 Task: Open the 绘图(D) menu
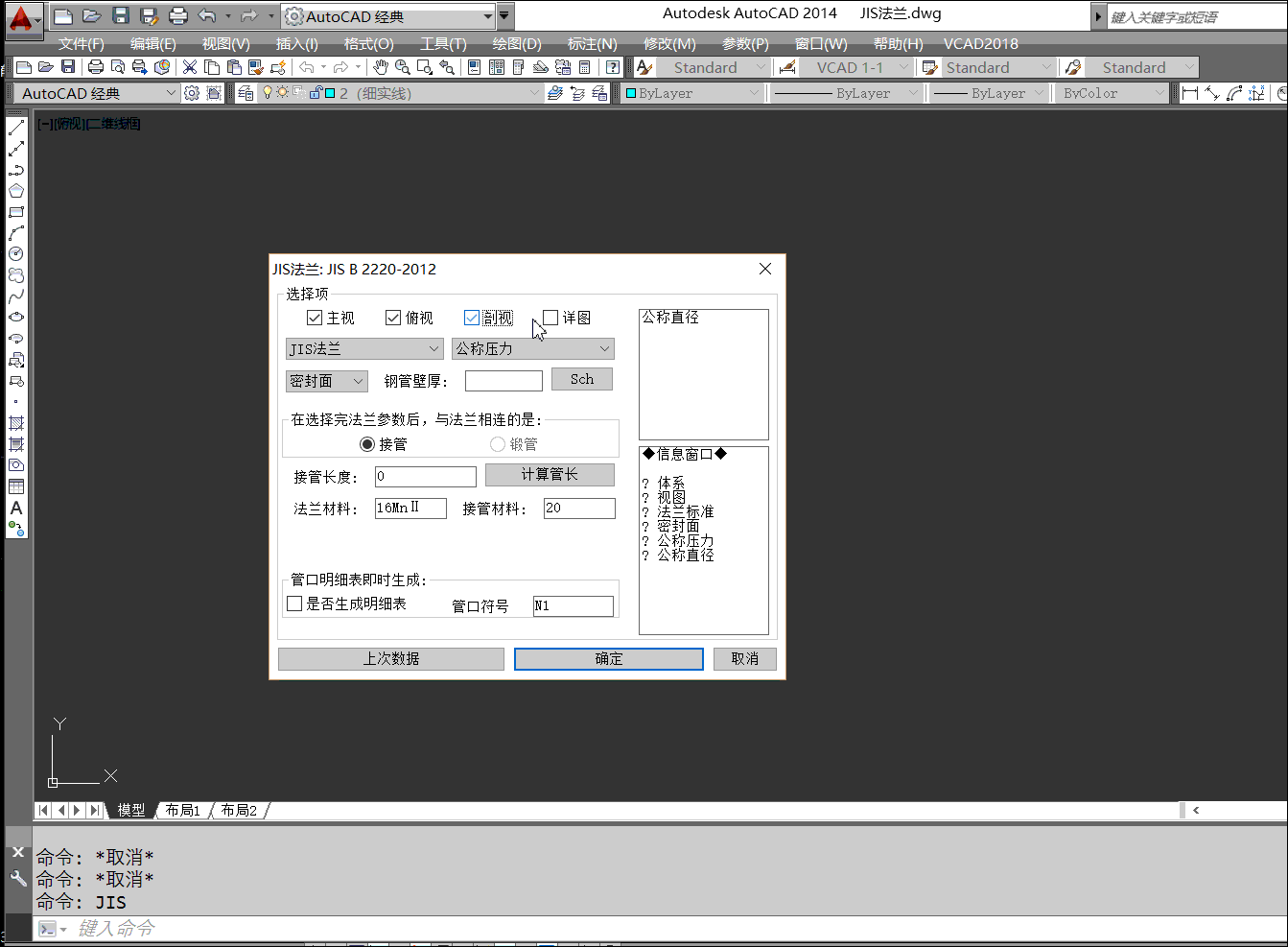click(516, 43)
